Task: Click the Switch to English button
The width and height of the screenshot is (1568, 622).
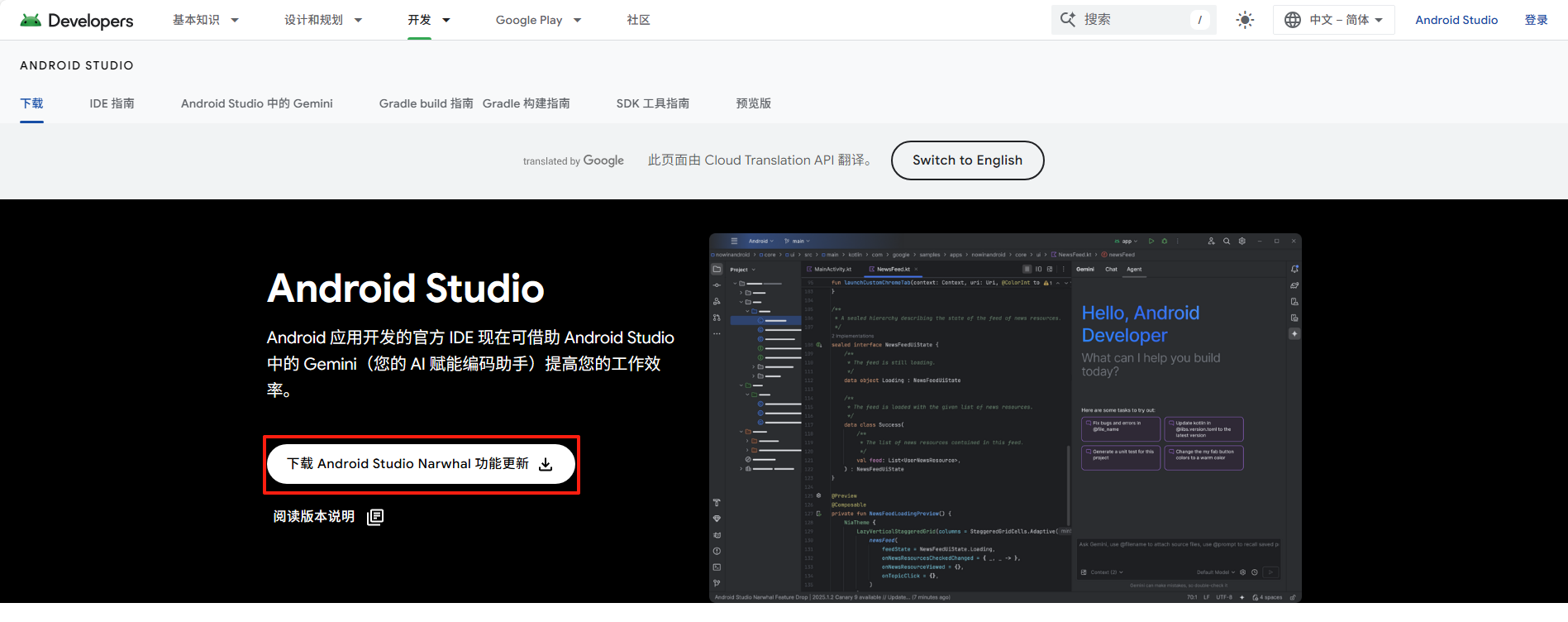Action: (x=967, y=160)
